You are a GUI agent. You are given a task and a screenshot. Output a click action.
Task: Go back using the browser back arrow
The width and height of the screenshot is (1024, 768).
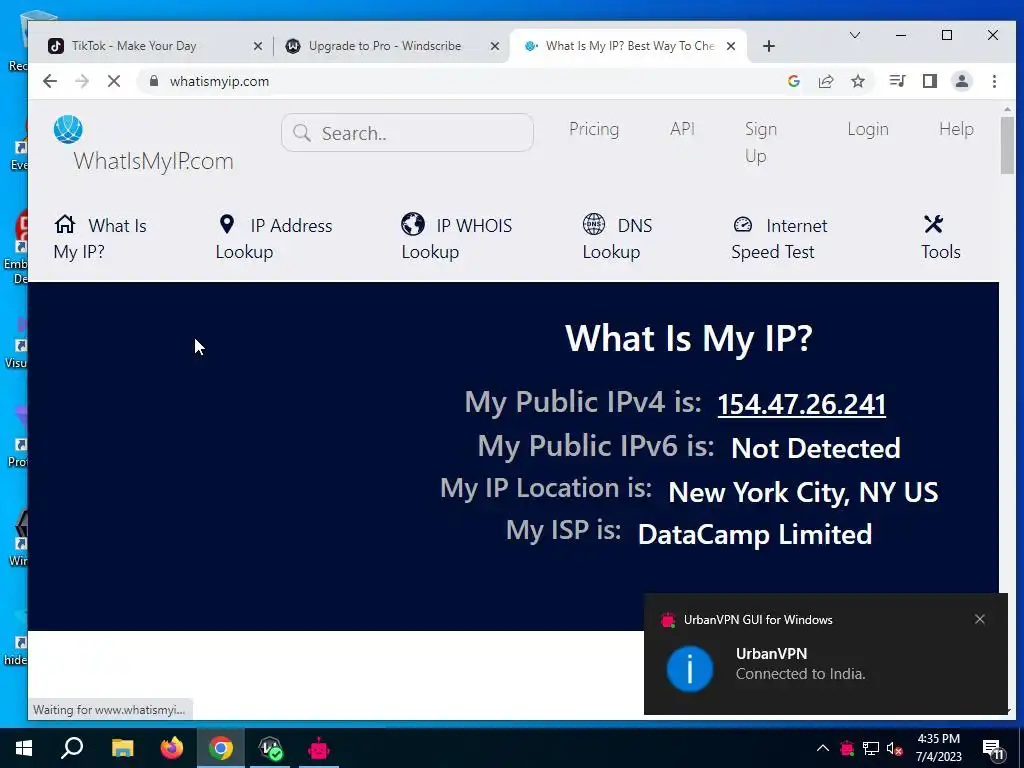tap(50, 81)
